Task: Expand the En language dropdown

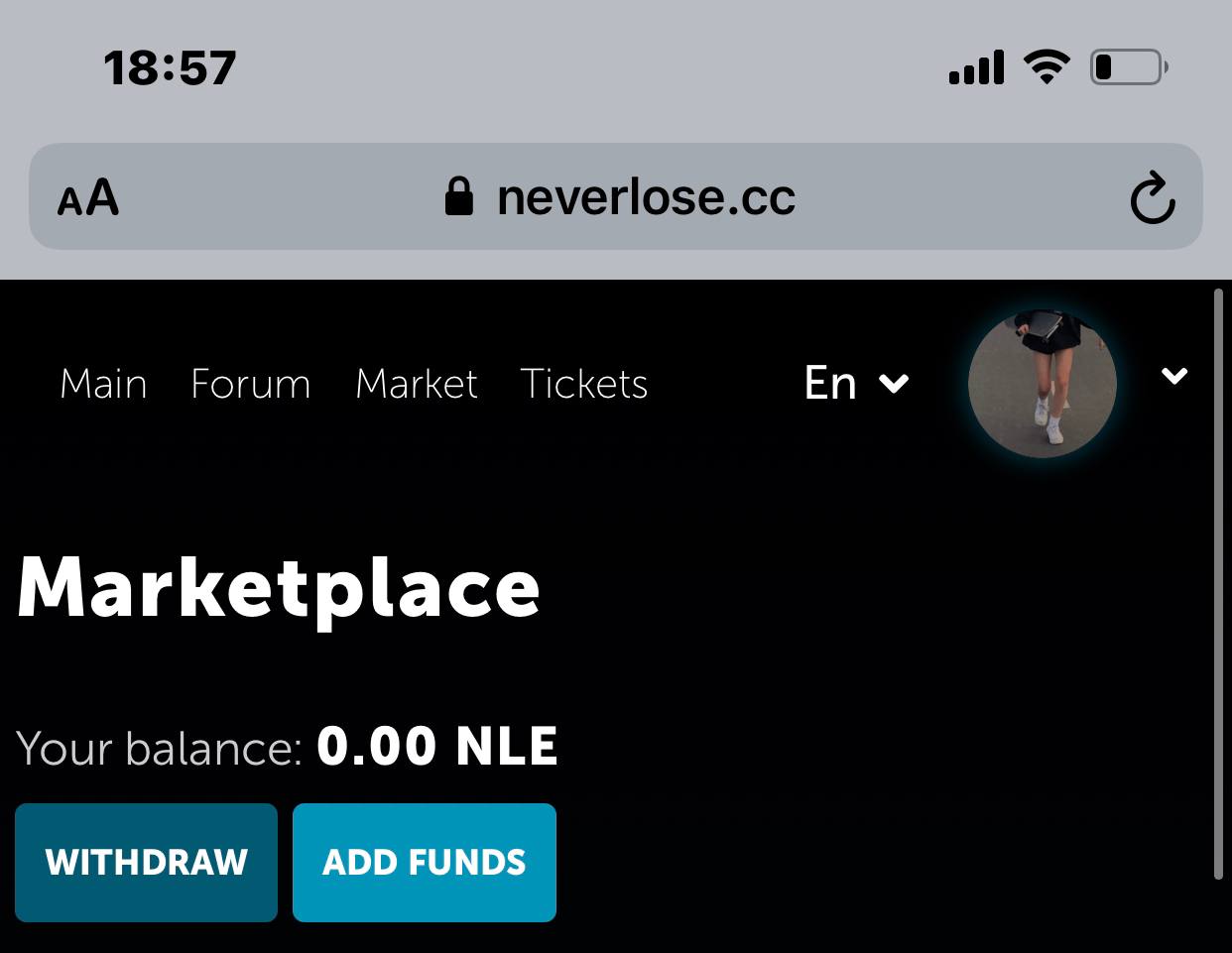Action: pyautogui.click(x=856, y=383)
